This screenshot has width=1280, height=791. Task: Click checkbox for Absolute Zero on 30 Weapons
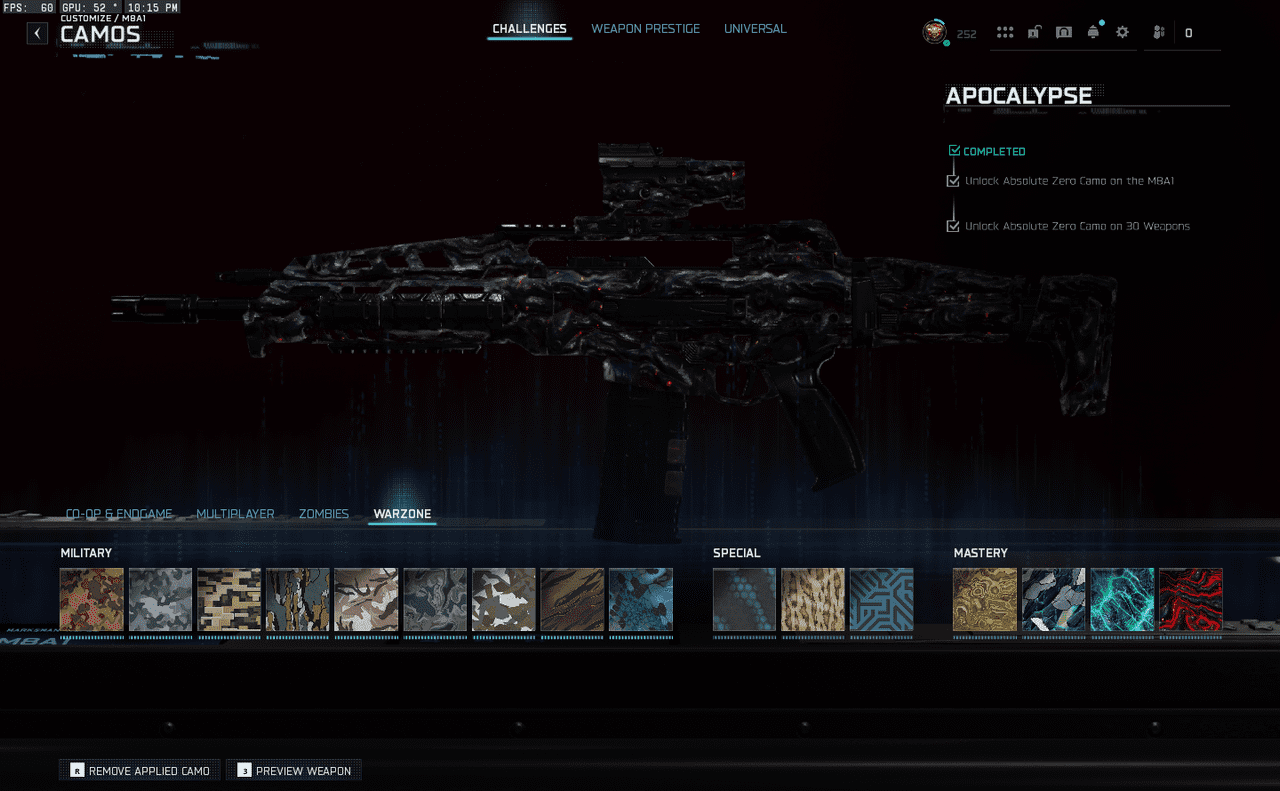coord(953,226)
